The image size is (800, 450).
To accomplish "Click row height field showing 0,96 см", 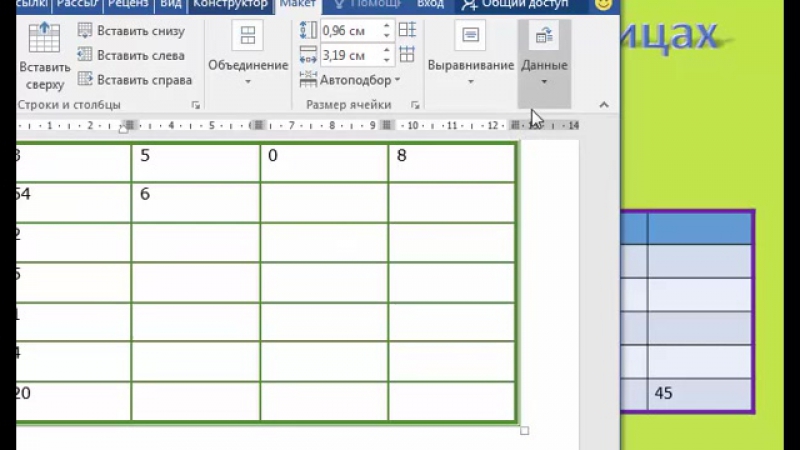I will tap(350, 31).
